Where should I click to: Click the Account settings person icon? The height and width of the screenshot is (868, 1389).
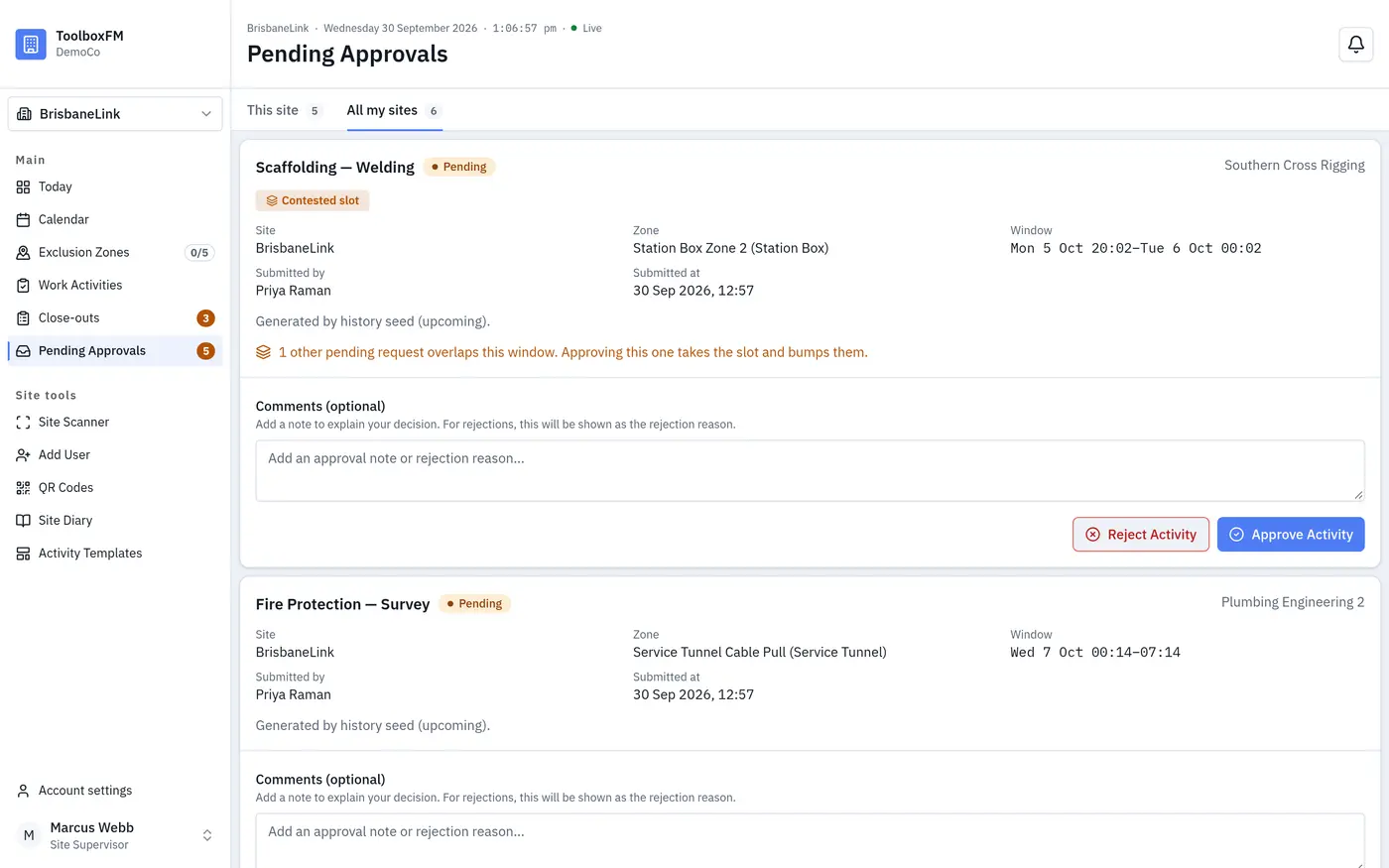[x=23, y=791]
